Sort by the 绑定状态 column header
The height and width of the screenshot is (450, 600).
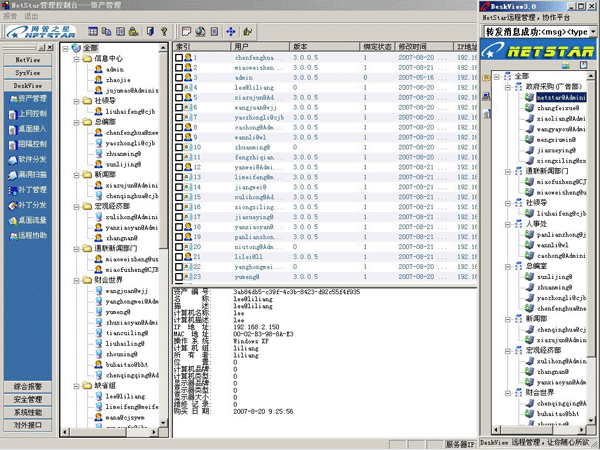point(377,47)
